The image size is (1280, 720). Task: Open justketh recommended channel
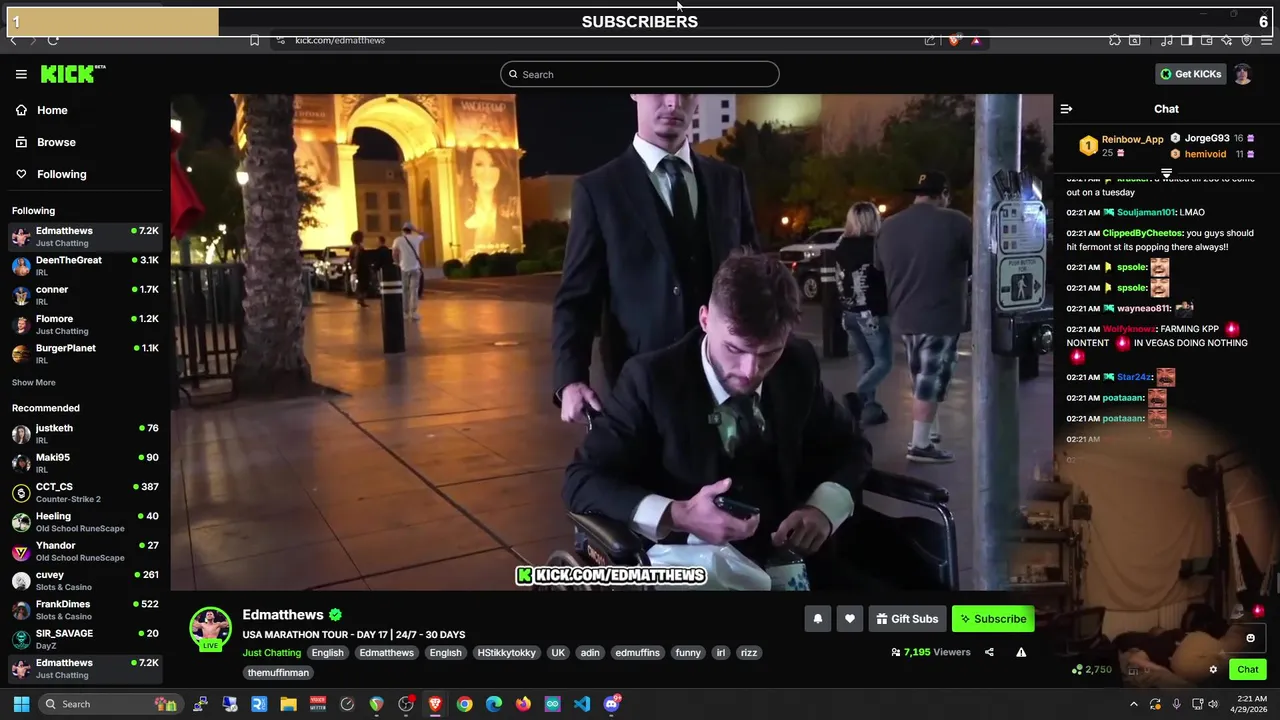pyautogui.click(x=85, y=434)
